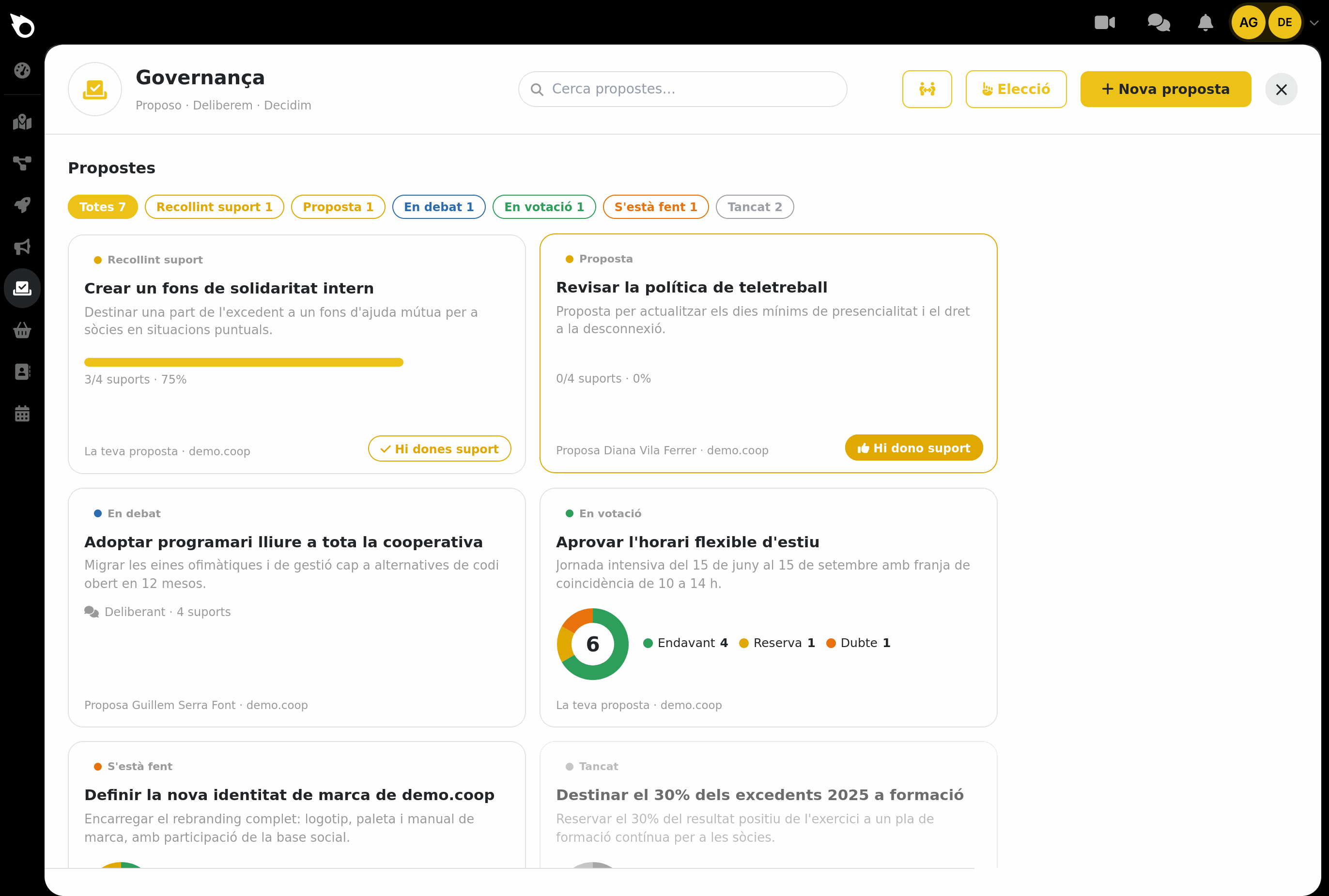Open the network diagram icon in sidebar

point(22,163)
